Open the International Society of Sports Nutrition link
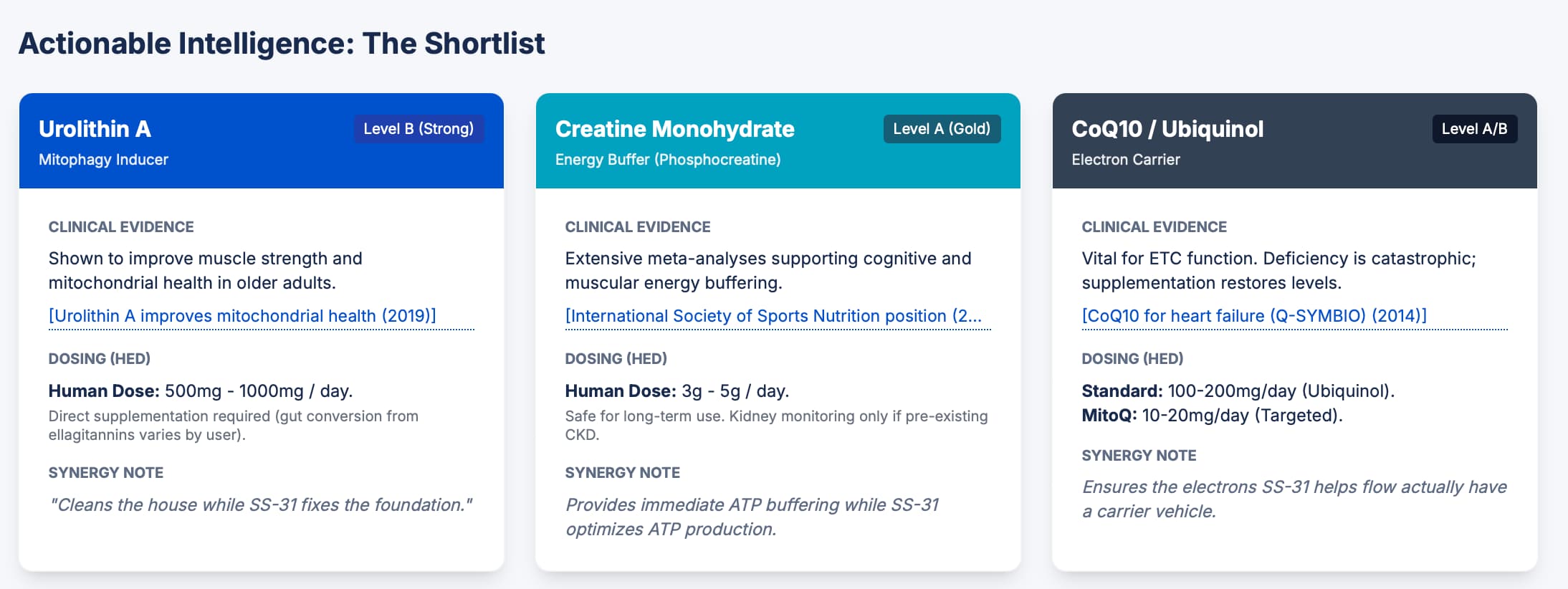The image size is (1568, 589). pos(773,316)
